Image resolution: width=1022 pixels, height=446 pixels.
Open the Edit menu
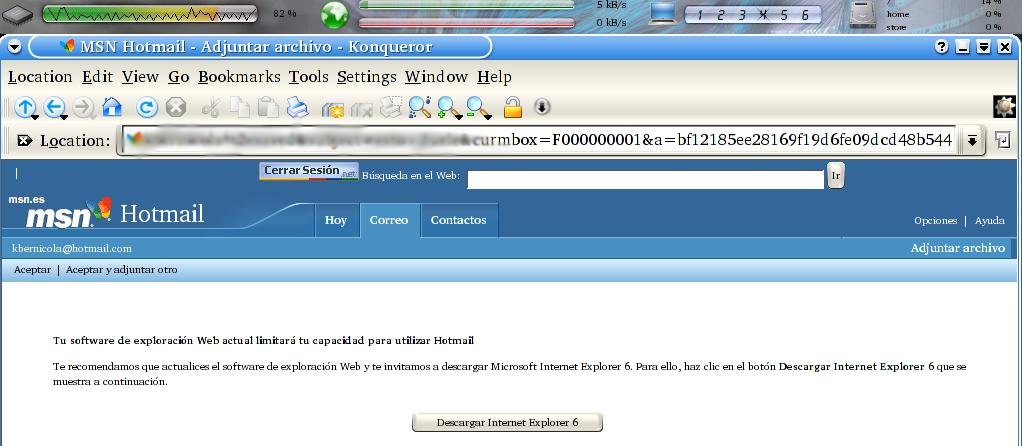[98, 77]
